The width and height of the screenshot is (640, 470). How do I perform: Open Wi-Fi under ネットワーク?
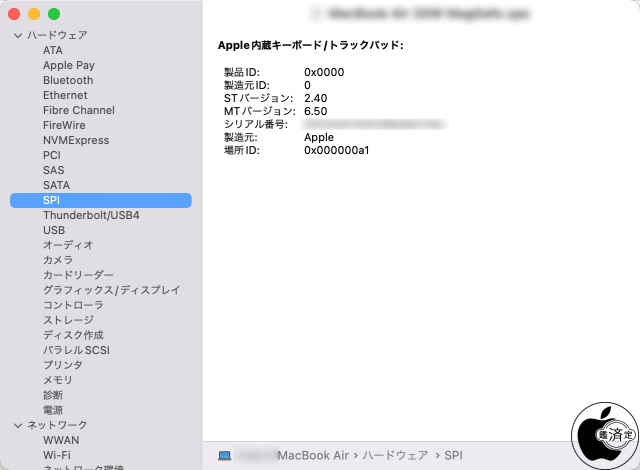[56, 455]
